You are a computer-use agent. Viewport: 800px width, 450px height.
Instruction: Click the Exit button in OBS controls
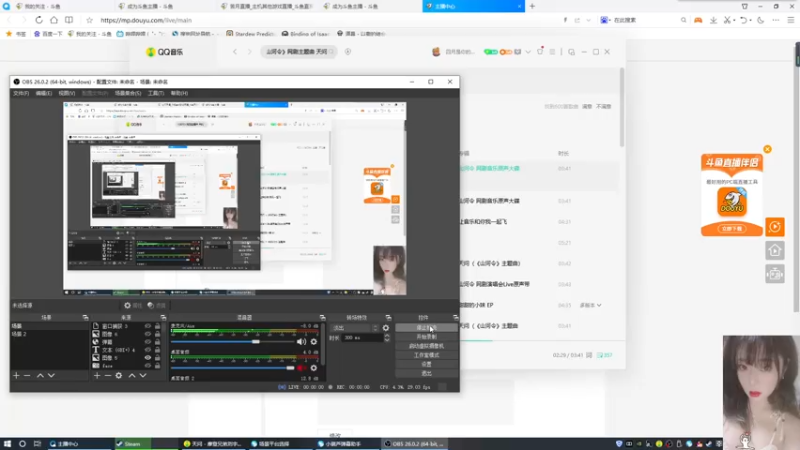coord(427,373)
